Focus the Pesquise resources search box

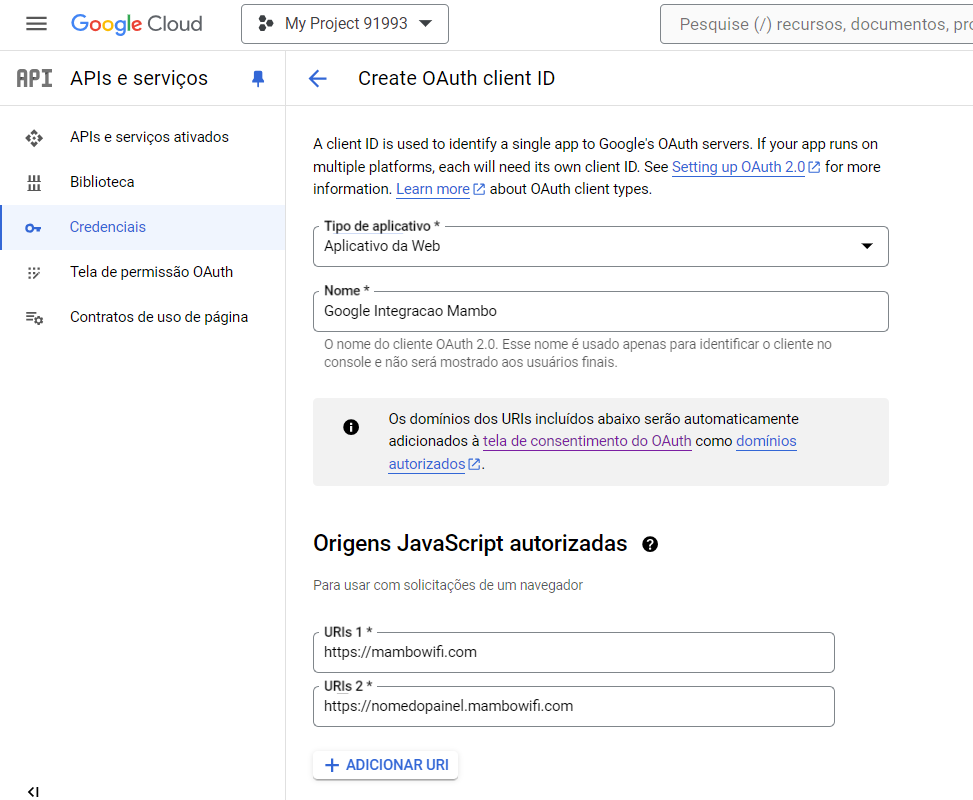click(x=817, y=24)
